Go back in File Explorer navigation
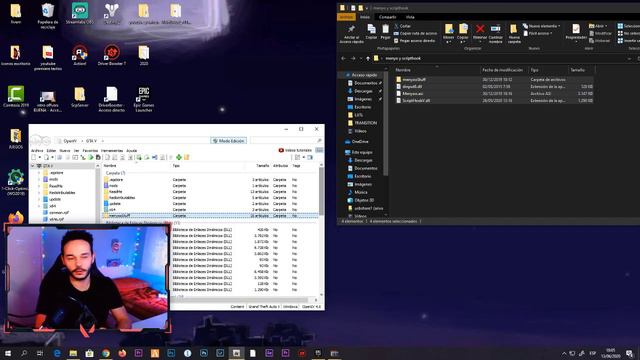 343,58
